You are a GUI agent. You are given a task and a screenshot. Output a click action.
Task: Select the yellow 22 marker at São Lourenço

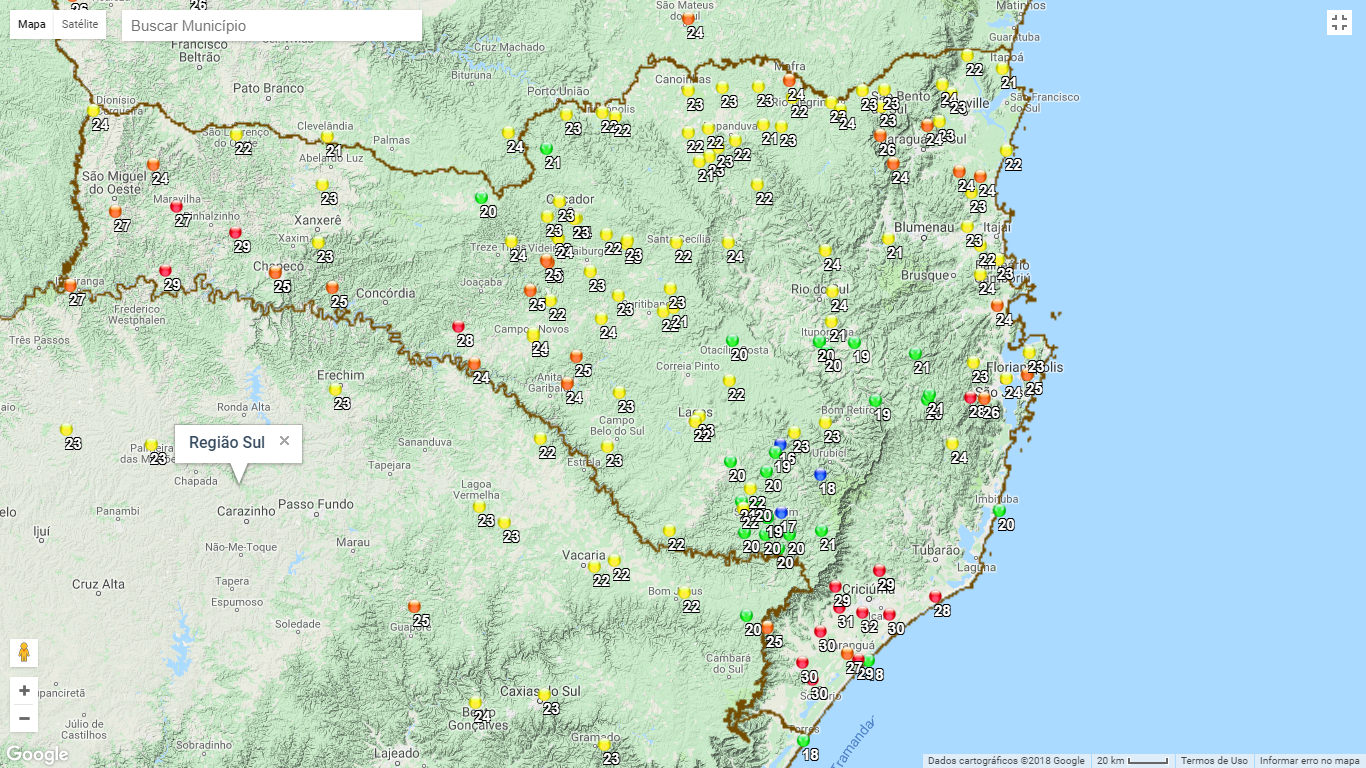(x=236, y=135)
